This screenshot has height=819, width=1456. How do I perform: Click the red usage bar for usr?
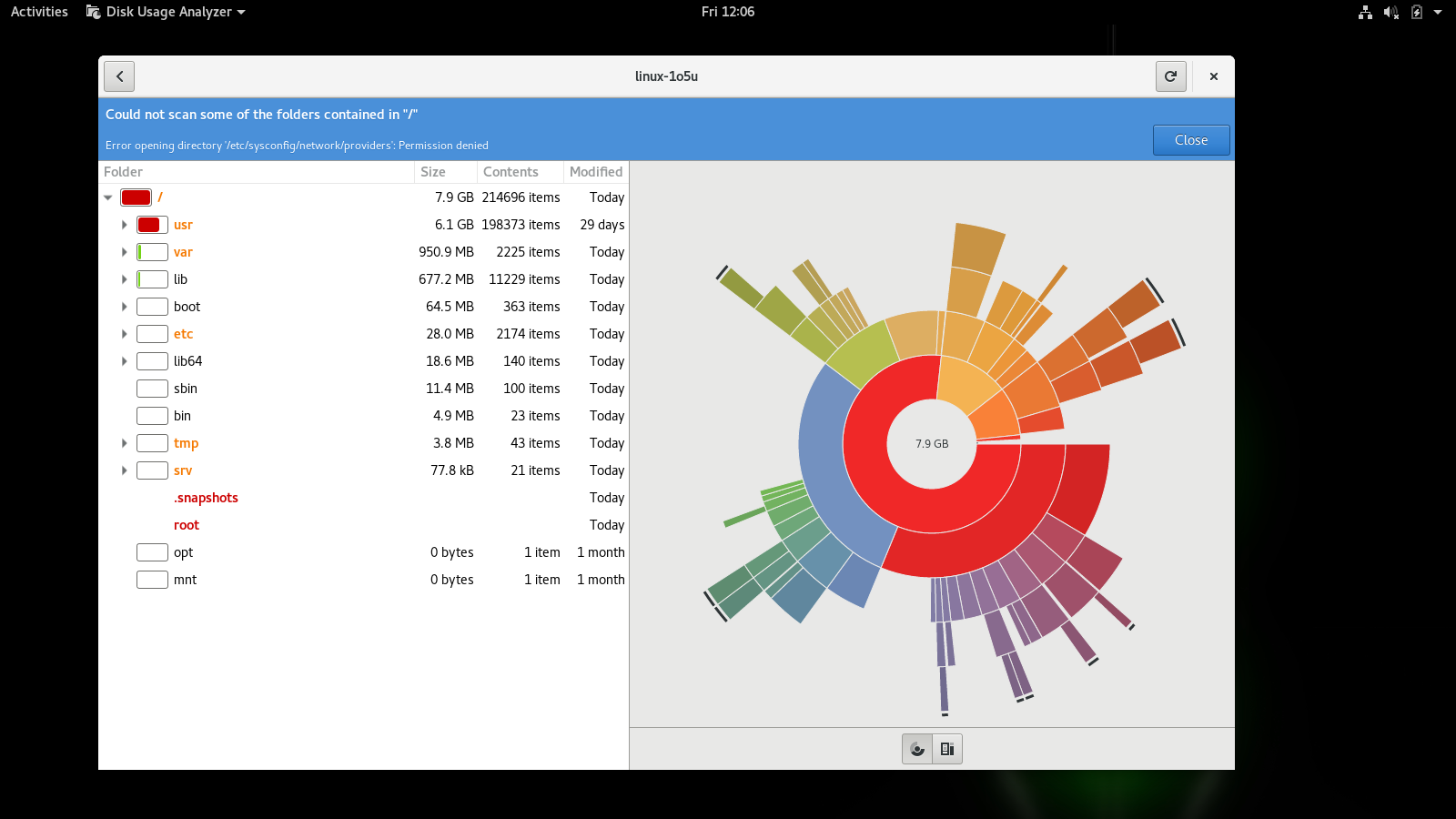[152, 225]
